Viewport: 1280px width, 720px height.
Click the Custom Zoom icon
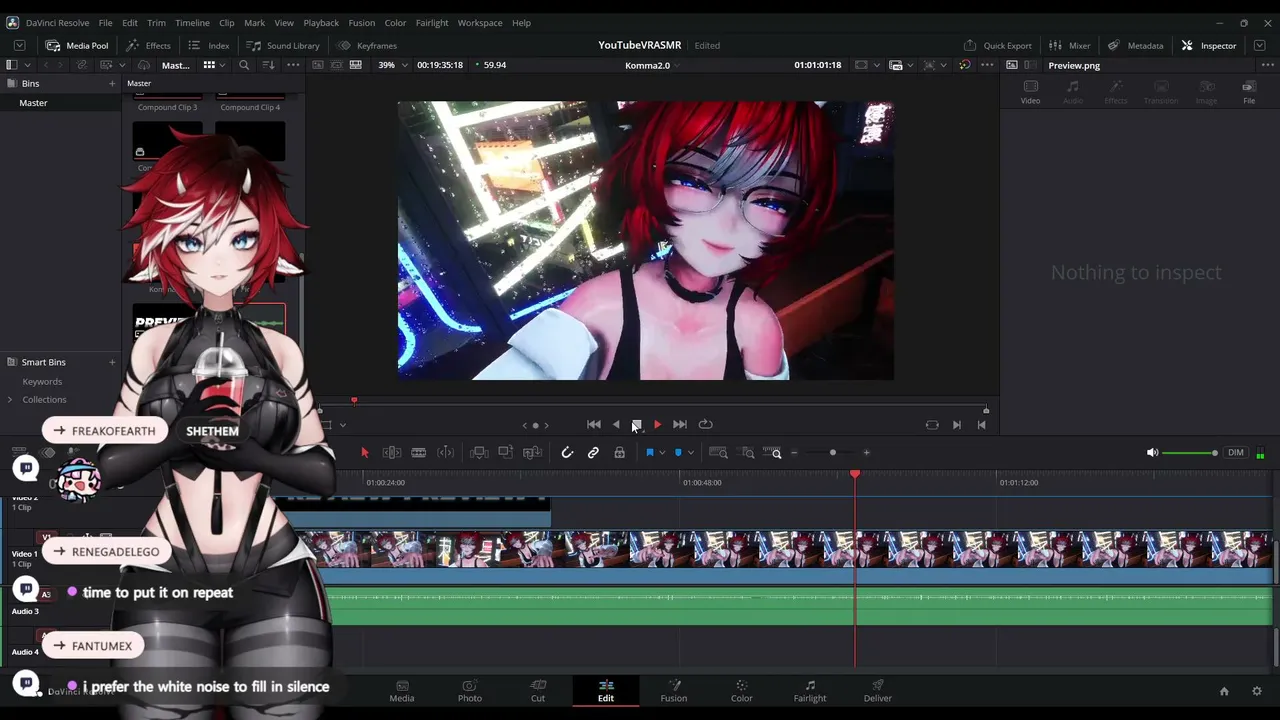(x=773, y=453)
